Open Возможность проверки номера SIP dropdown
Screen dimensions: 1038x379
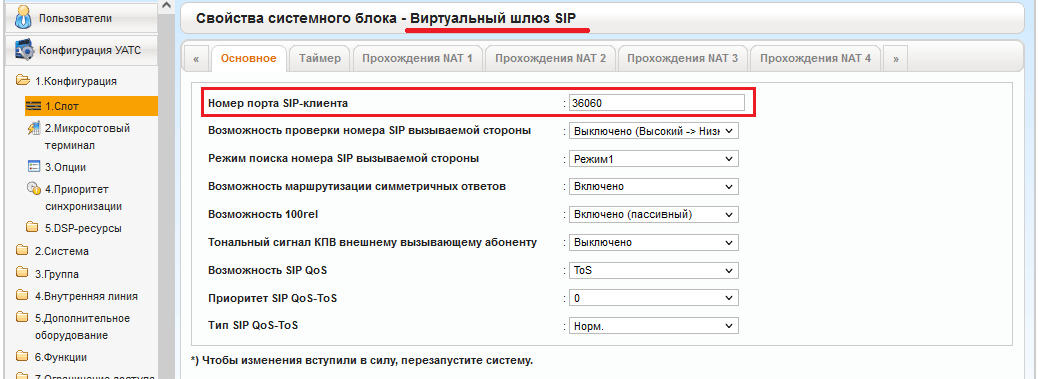coord(653,131)
